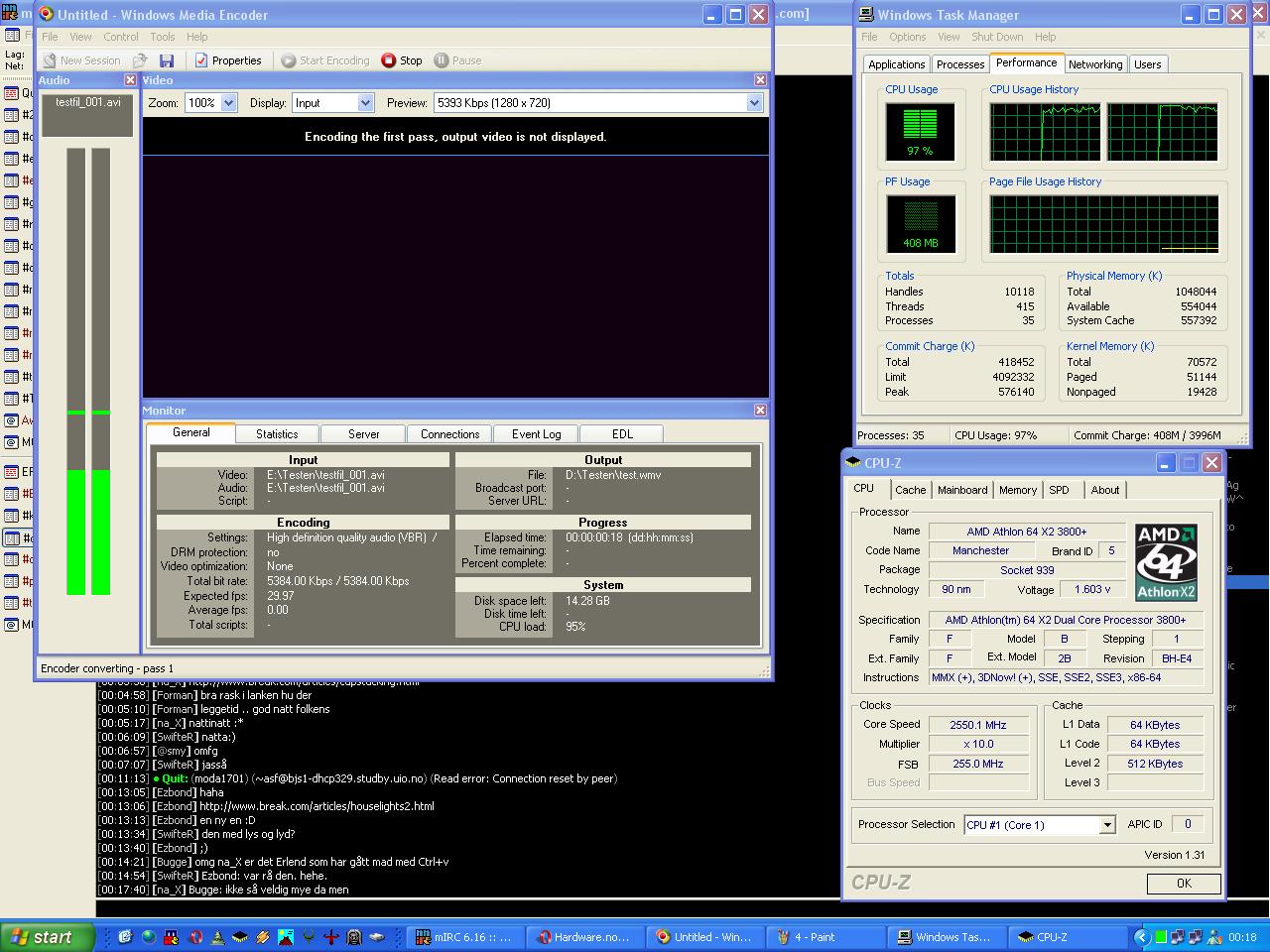The height and width of the screenshot is (952, 1270).
Task: Open Task Manager Networking tab
Action: (x=1095, y=64)
